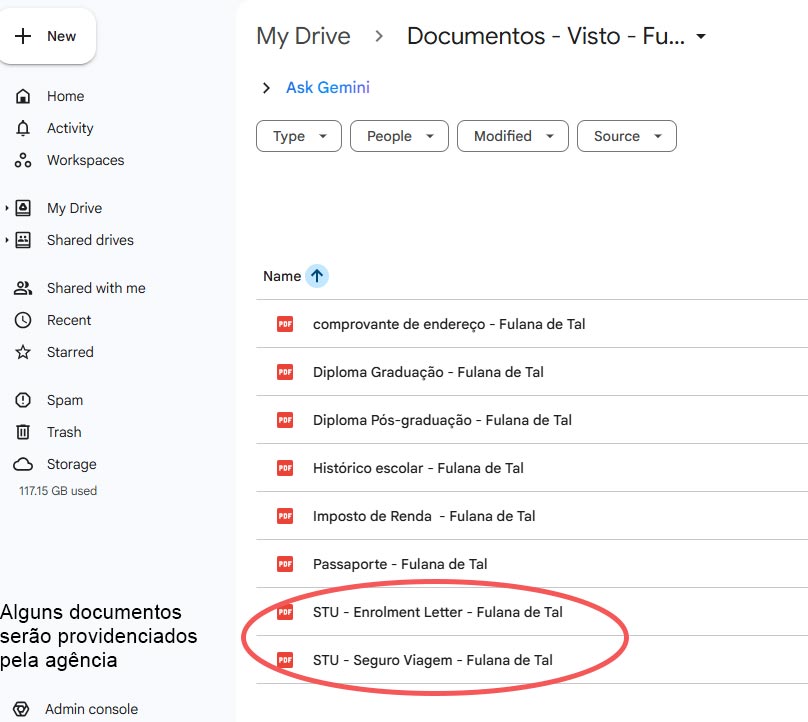This screenshot has height=722, width=808.
Task: Open Activity bell icon
Action: (23, 128)
